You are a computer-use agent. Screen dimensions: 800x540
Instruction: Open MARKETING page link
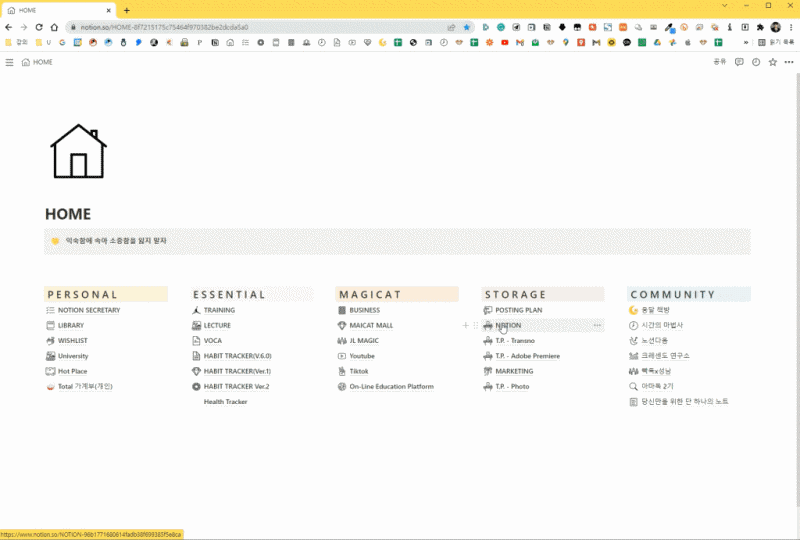point(514,371)
